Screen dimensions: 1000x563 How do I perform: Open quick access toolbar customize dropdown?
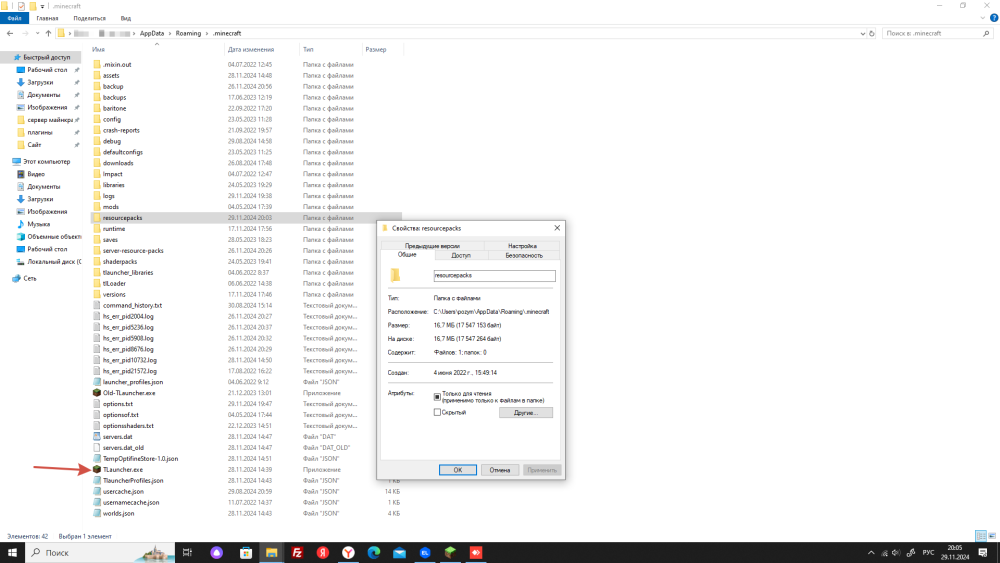pos(43,6)
